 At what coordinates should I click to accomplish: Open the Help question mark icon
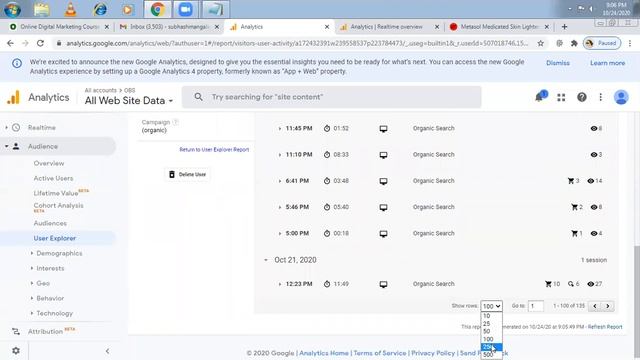[x=582, y=97]
